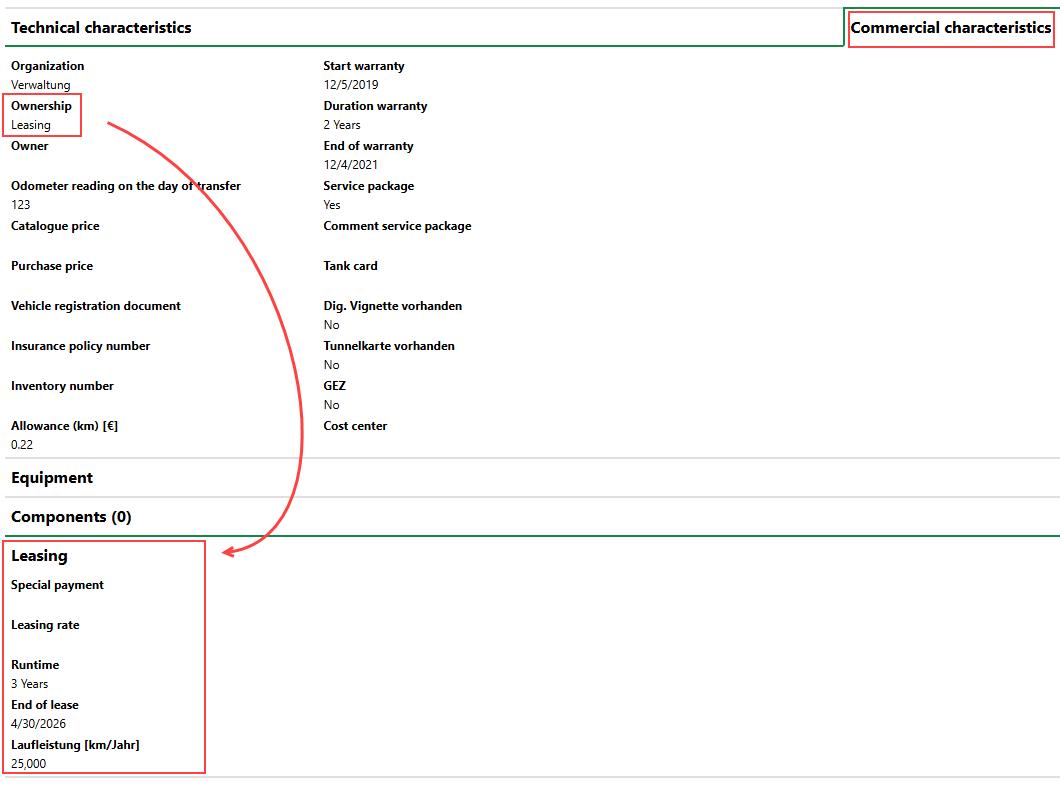Screen dimensions: 1060x788
Task: Toggle the Dig. Vignette vorhanden "No" value
Action: point(331,325)
